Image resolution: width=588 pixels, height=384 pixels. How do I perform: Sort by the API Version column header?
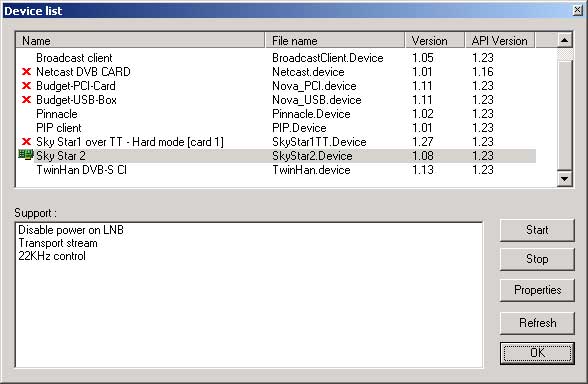point(500,40)
